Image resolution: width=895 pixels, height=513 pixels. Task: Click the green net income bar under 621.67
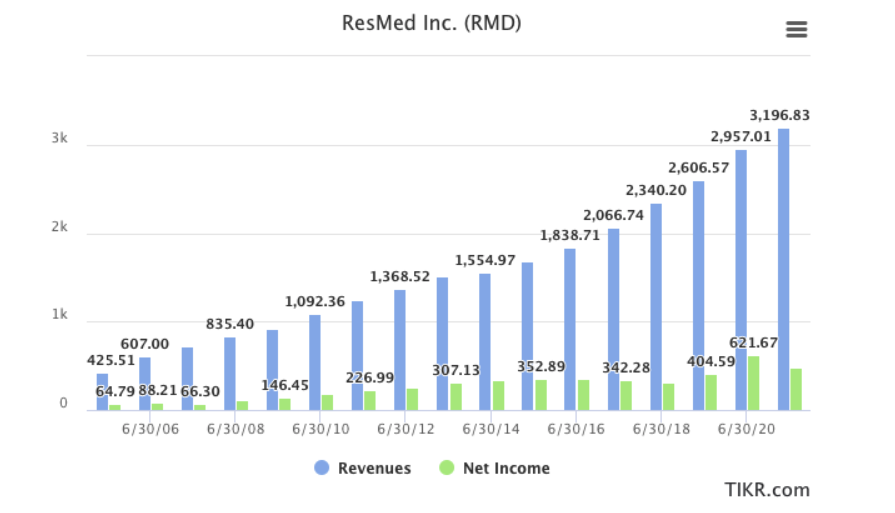[x=753, y=383]
